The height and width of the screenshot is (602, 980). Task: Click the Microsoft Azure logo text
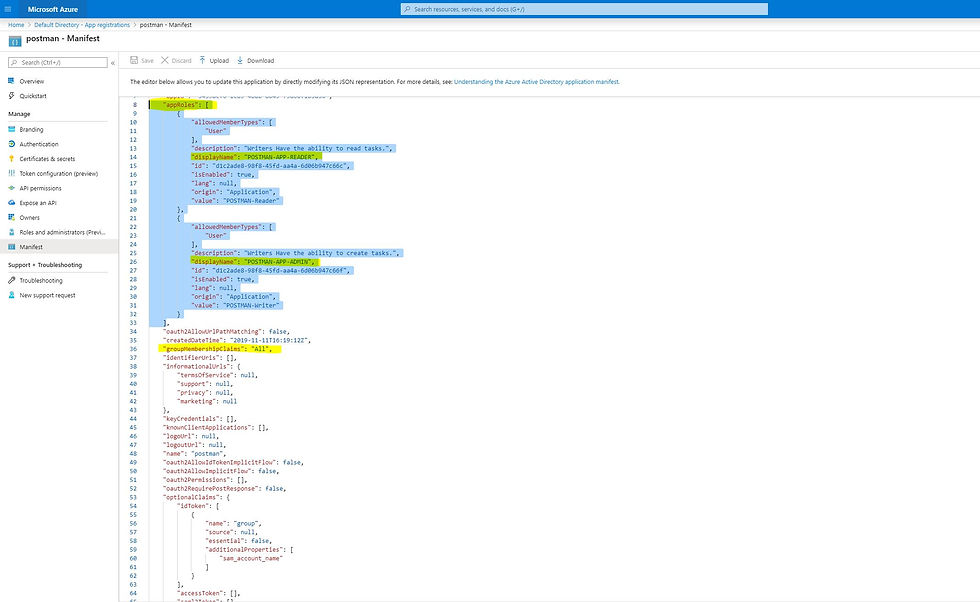click(x=52, y=9)
